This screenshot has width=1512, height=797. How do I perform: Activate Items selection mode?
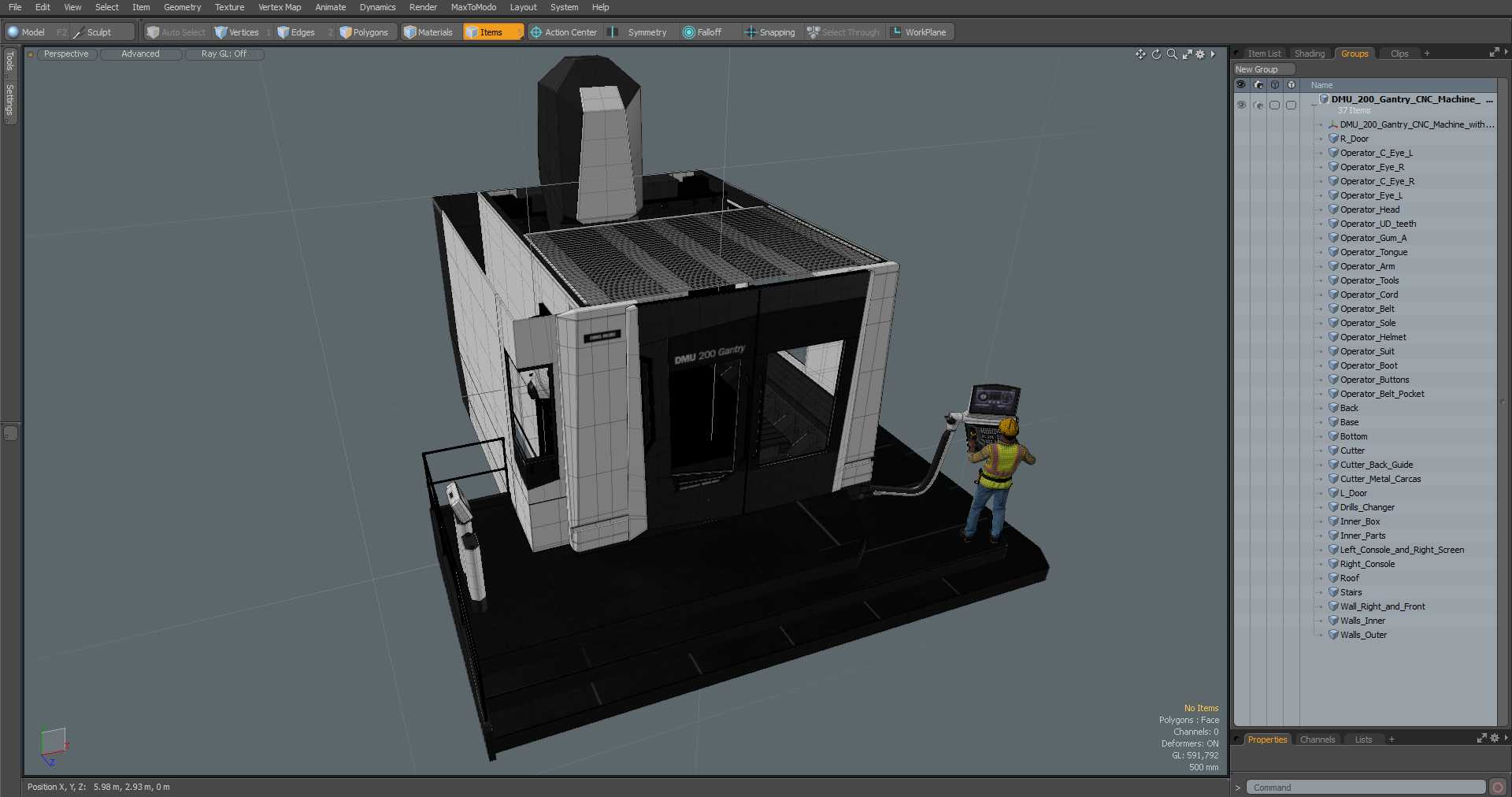pyautogui.click(x=492, y=32)
